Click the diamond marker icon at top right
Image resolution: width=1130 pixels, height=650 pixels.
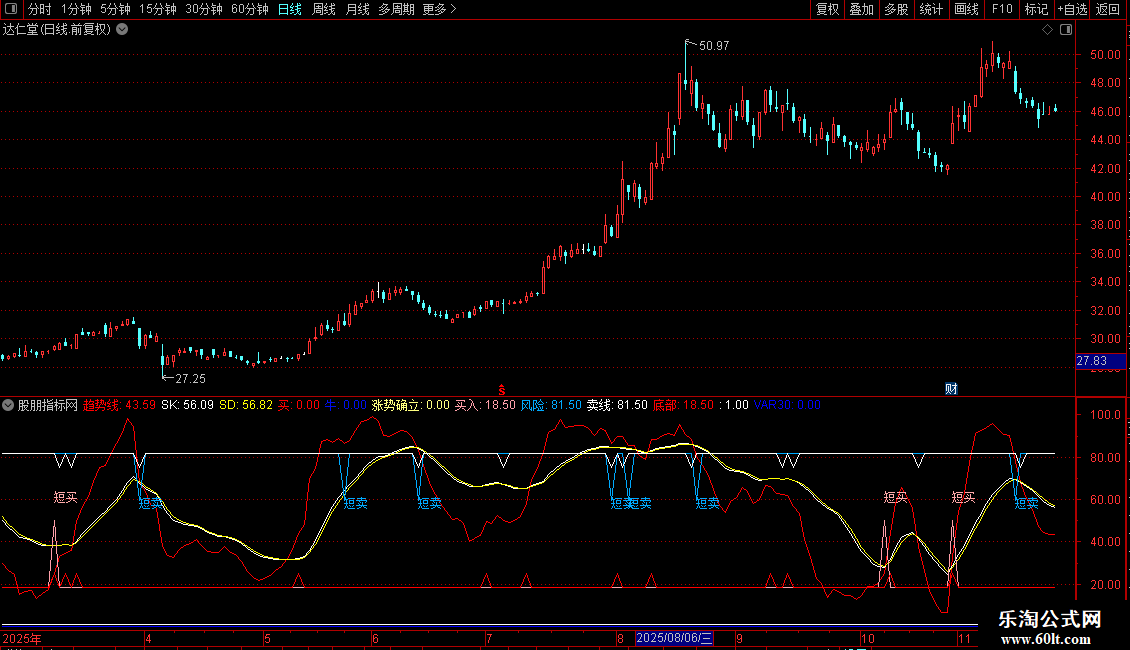(x=1047, y=29)
